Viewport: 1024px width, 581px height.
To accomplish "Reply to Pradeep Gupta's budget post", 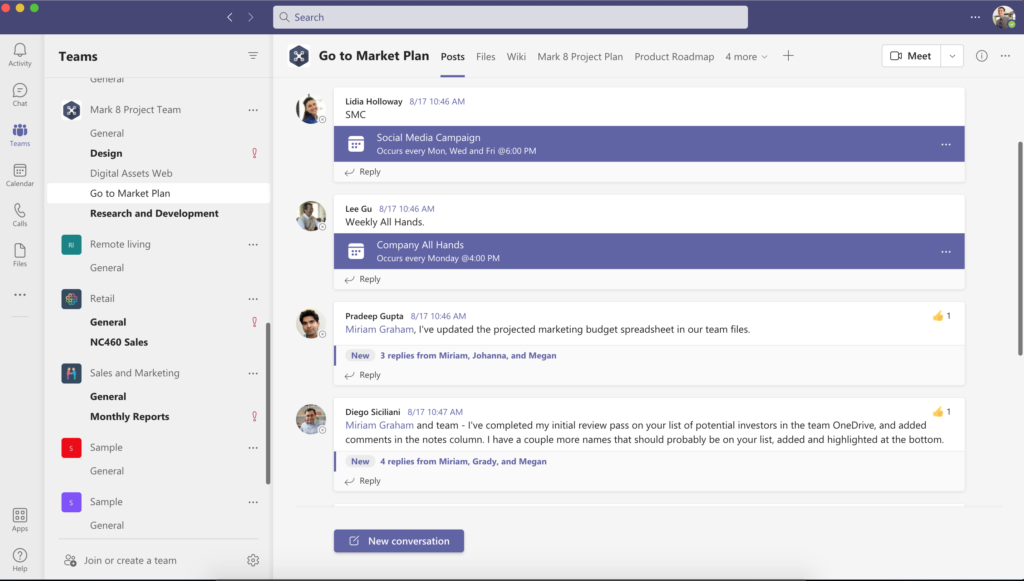I will pos(362,375).
